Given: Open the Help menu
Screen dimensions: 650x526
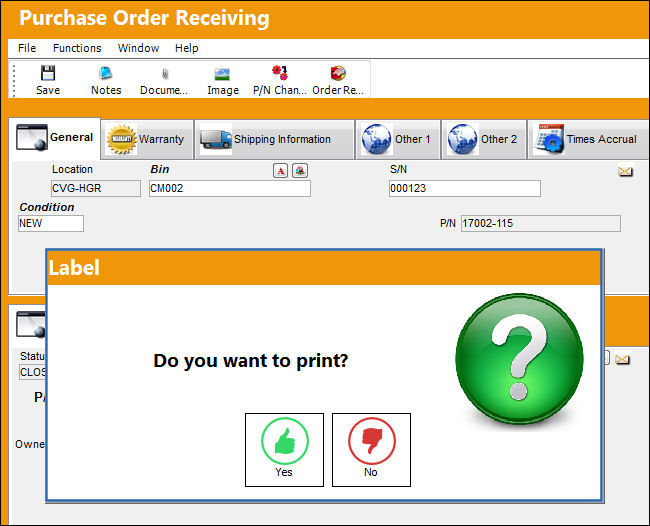Looking at the screenshot, I should coord(187,48).
